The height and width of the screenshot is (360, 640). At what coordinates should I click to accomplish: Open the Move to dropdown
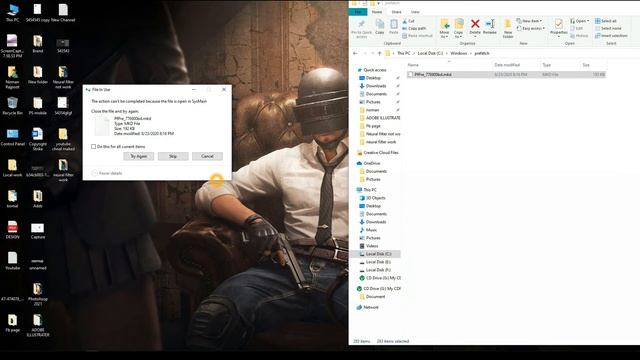point(444,29)
